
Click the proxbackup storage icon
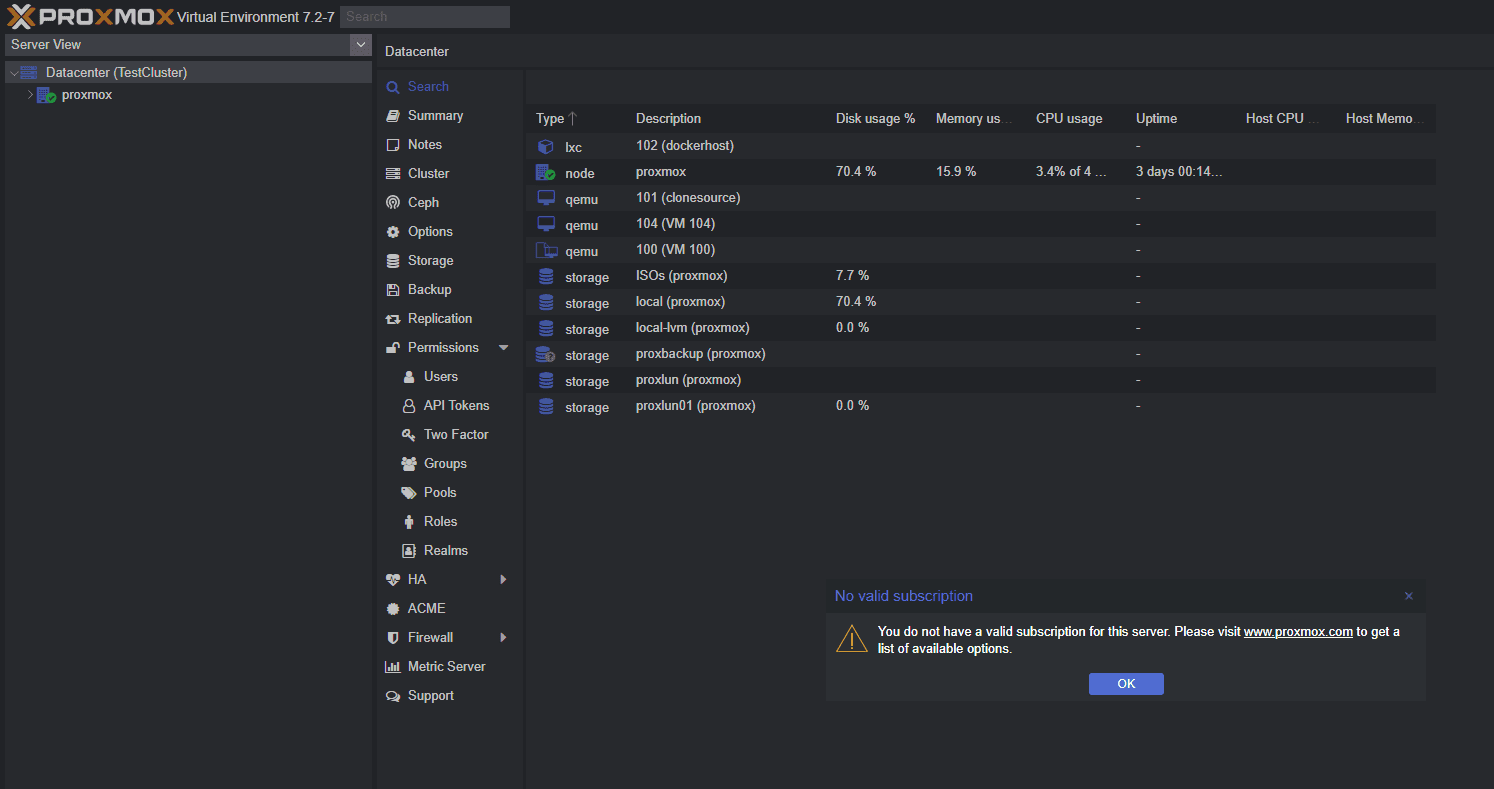pos(546,355)
